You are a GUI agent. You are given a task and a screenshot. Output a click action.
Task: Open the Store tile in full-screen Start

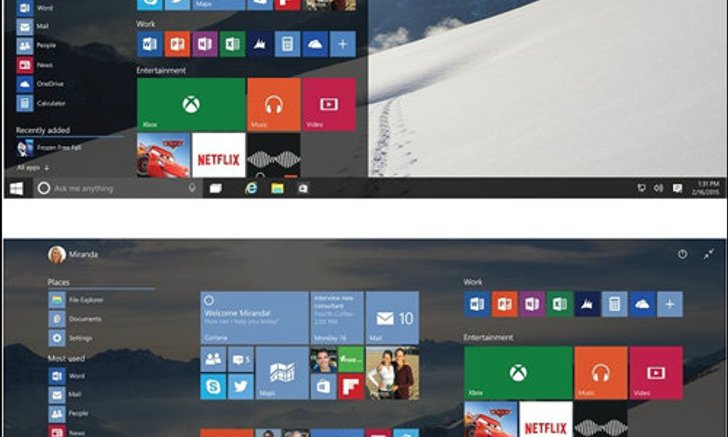tap(323, 386)
